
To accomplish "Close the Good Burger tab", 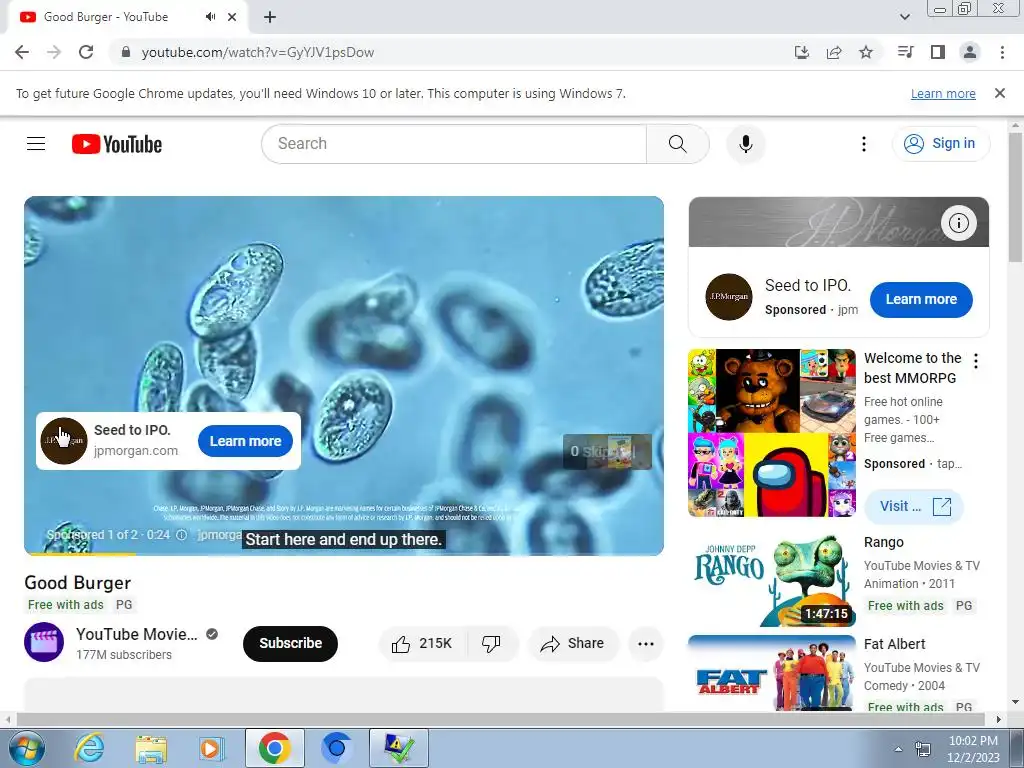I will tap(232, 17).
